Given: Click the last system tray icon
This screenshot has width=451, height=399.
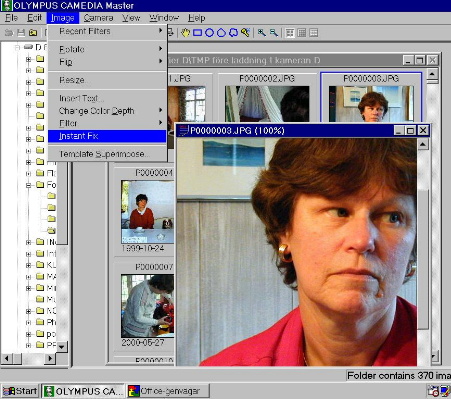Looking at the screenshot, I should [445, 390].
